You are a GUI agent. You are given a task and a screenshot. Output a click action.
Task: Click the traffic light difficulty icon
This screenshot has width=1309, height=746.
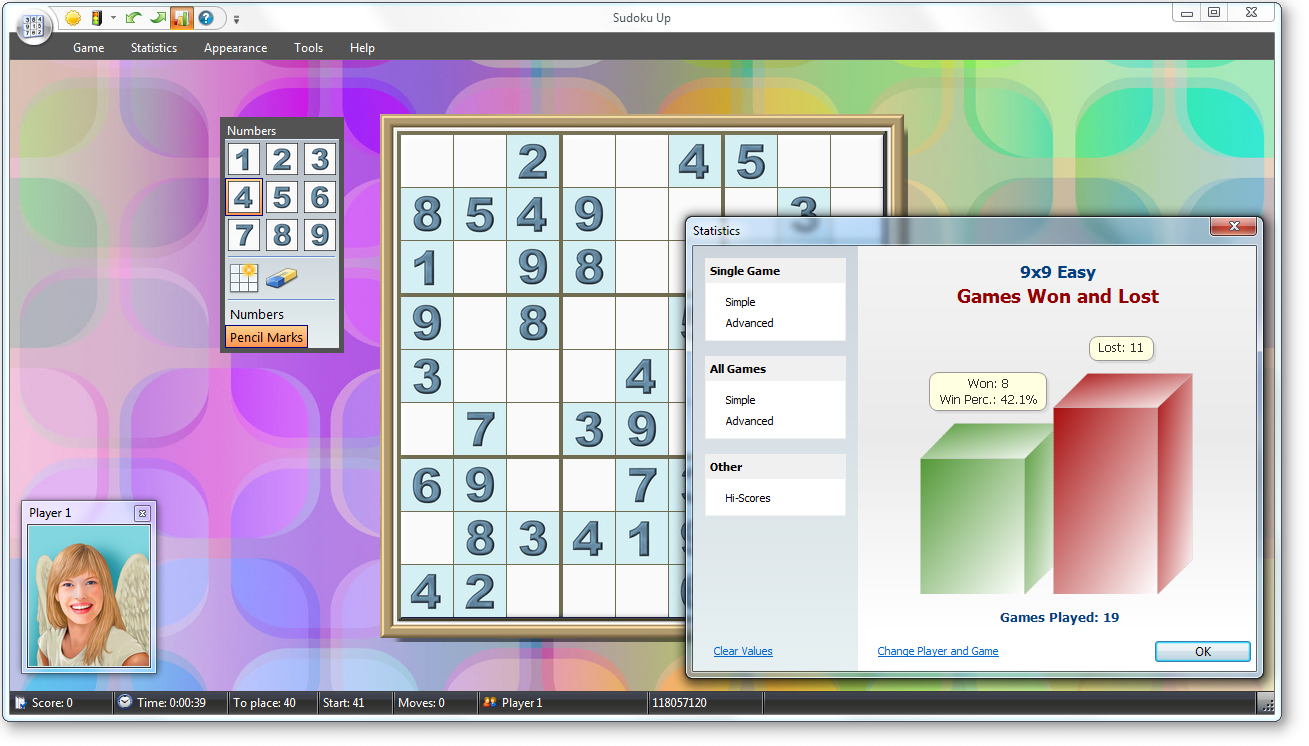tap(97, 18)
